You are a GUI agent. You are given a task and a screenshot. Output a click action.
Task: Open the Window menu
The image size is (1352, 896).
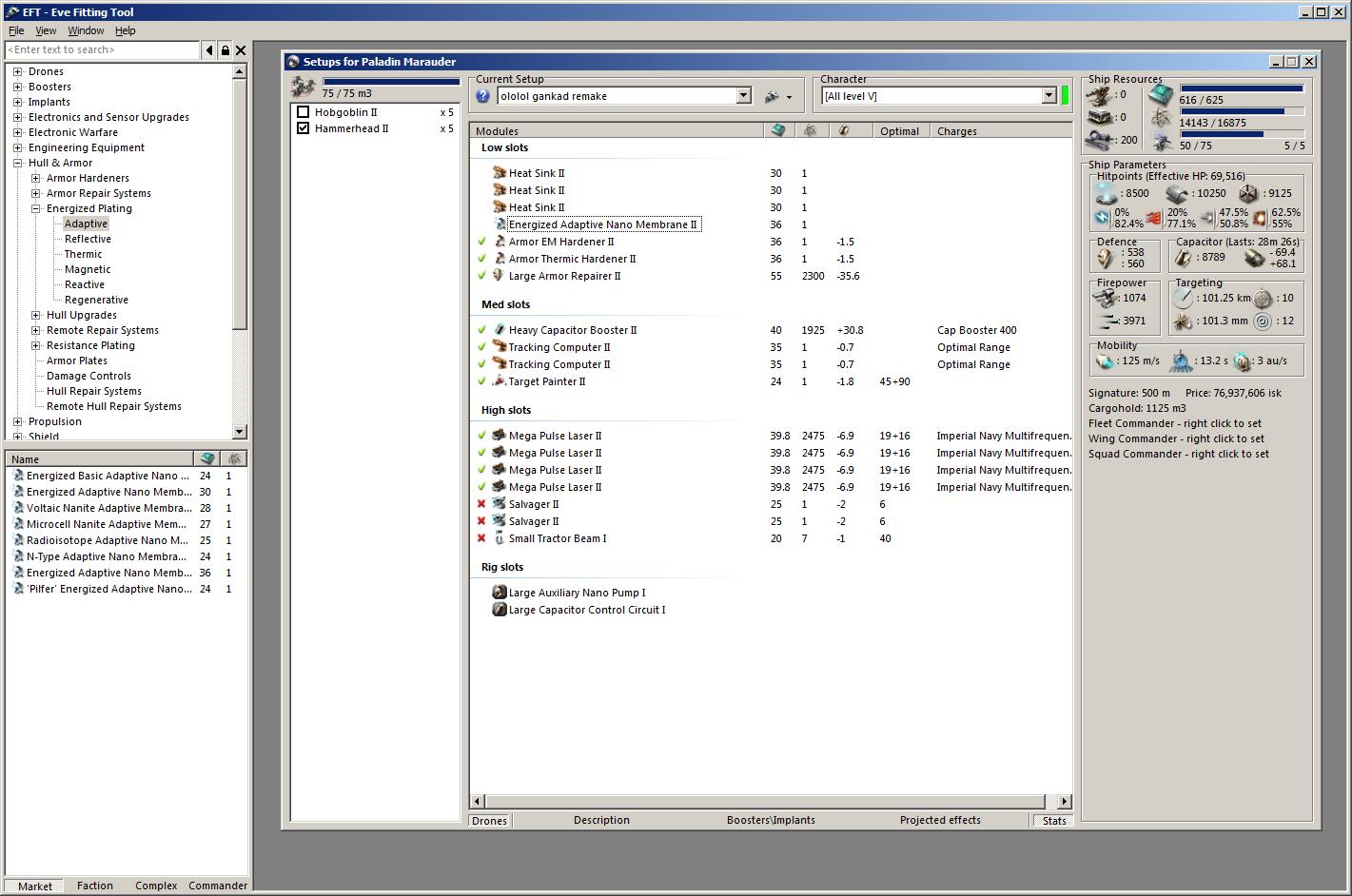[86, 30]
